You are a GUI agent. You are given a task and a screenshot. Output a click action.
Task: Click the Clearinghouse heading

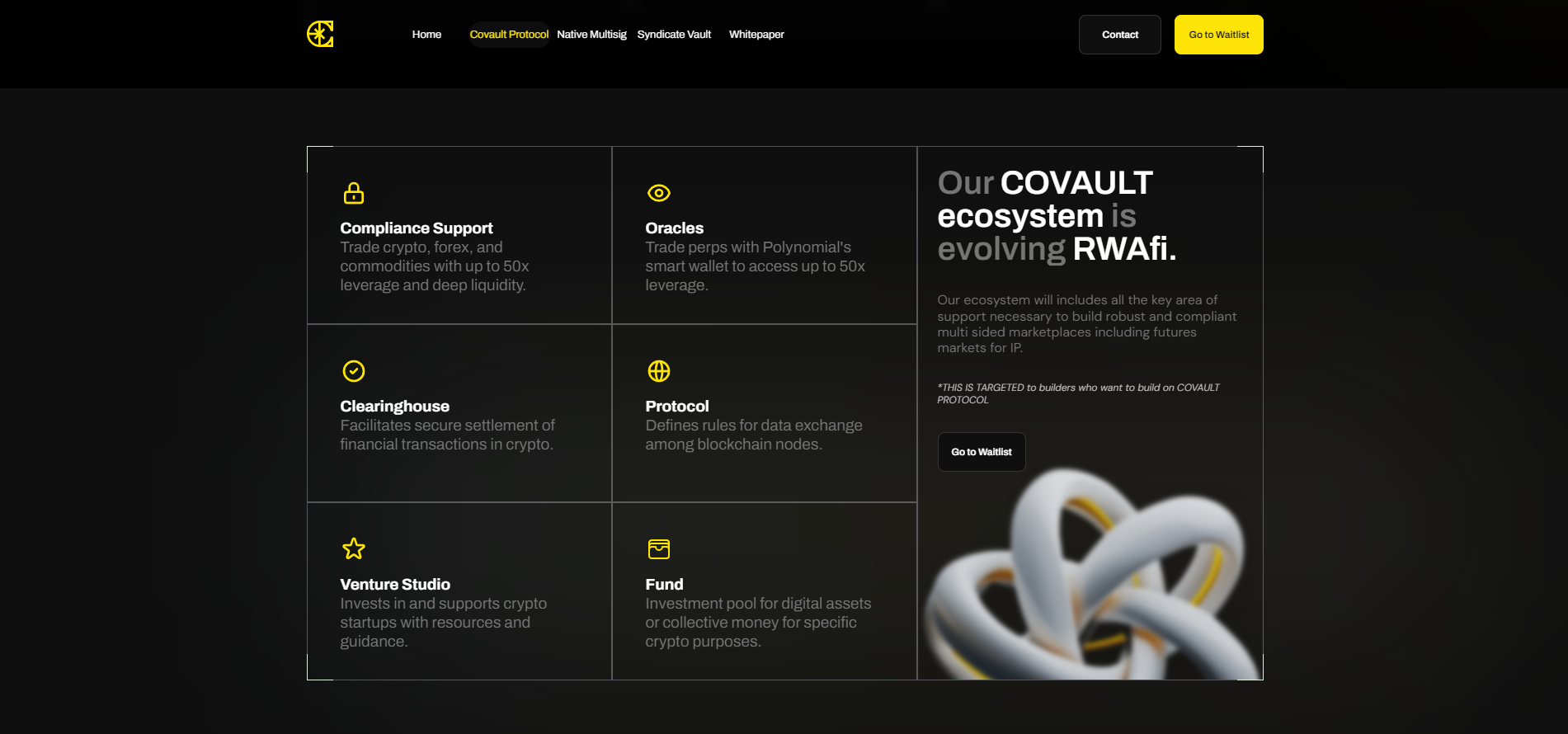click(x=395, y=407)
